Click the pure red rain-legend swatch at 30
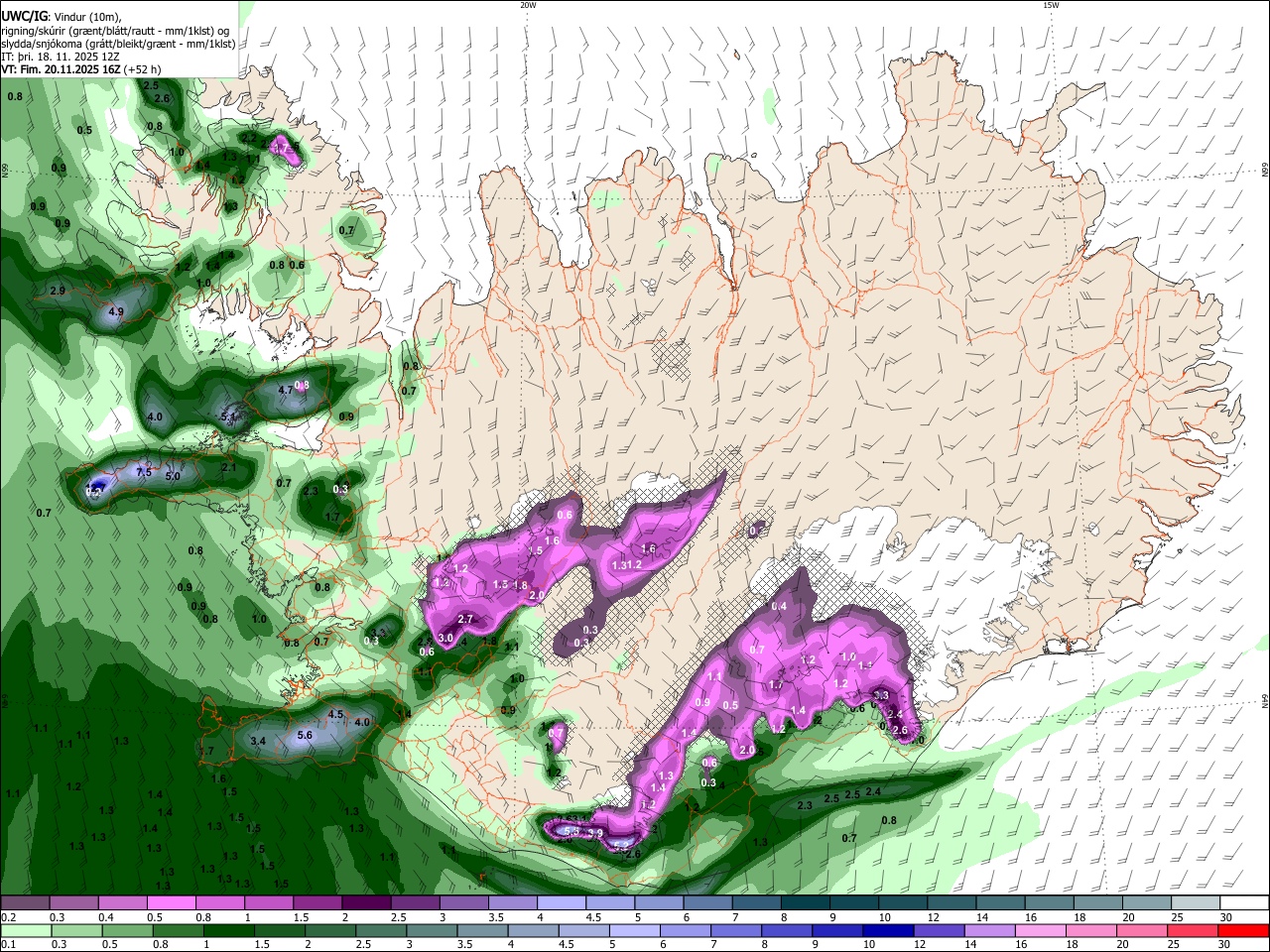1270x952 pixels. 1244,930
